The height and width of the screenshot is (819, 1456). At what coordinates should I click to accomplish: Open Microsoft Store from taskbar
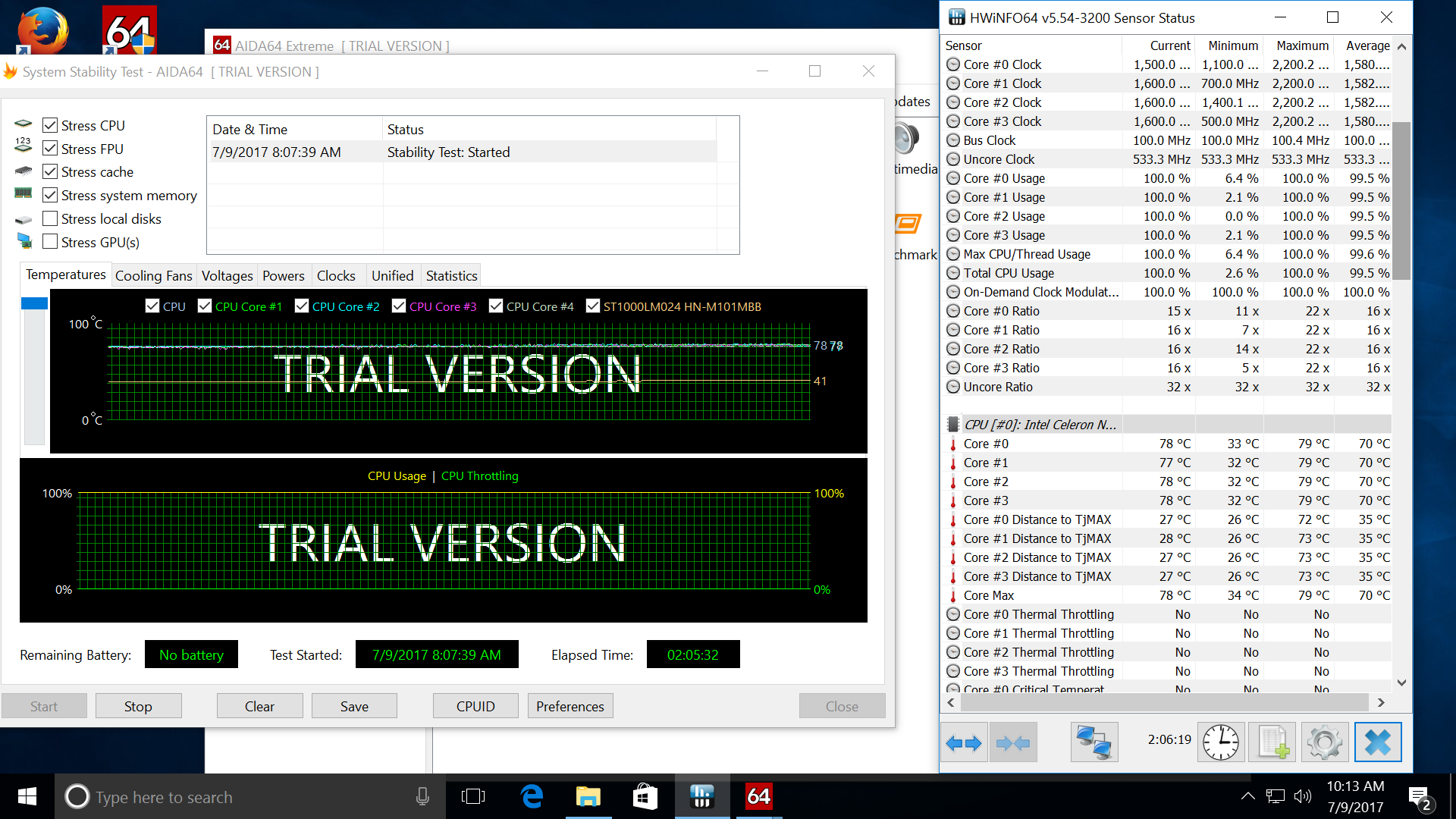(x=645, y=796)
